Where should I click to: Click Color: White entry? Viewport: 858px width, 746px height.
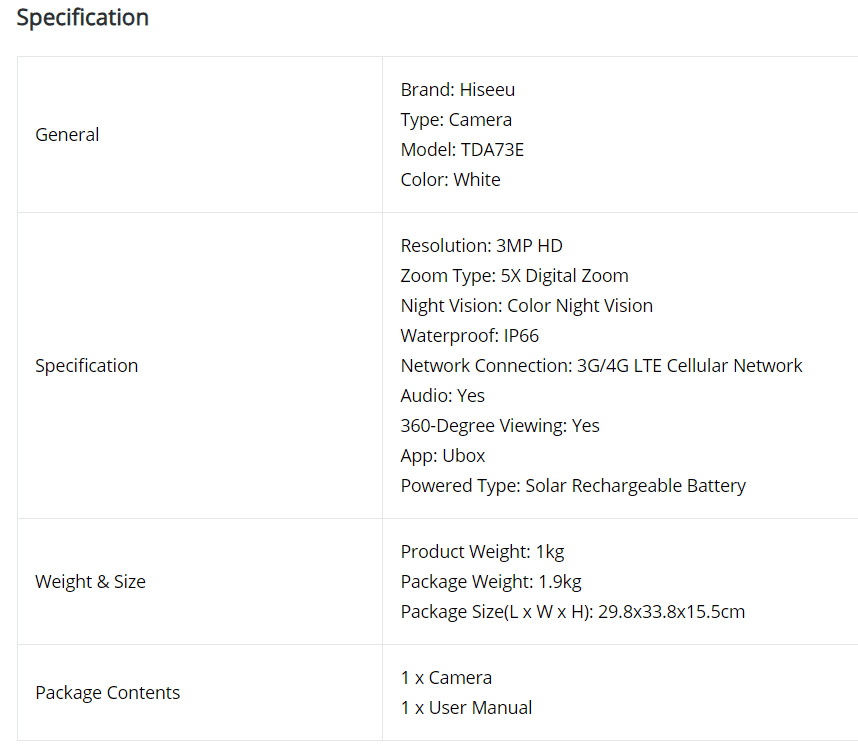click(450, 180)
